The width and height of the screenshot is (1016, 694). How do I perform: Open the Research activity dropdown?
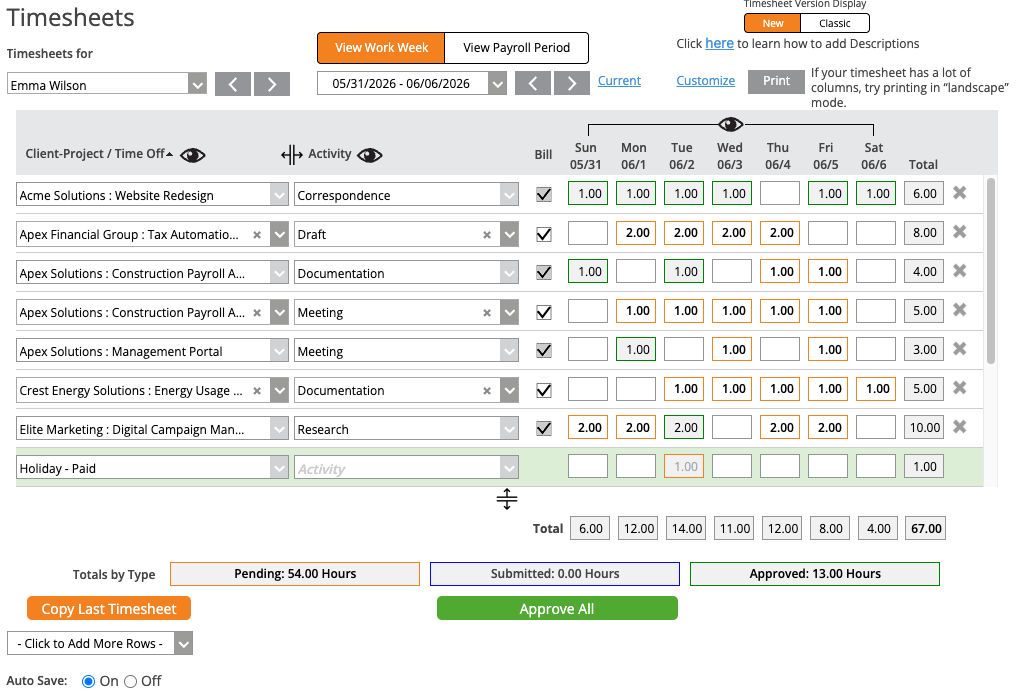(509, 428)
